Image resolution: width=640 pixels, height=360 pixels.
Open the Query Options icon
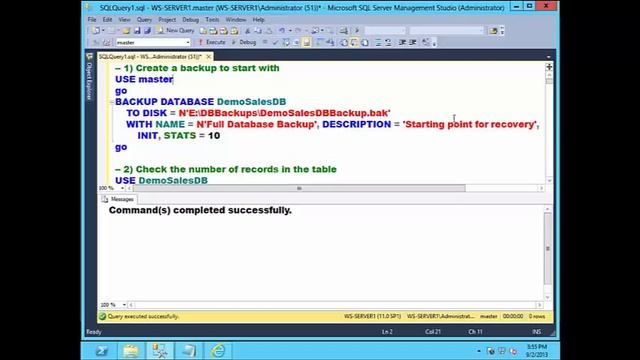pyautogui.click(x=296, y=42)
